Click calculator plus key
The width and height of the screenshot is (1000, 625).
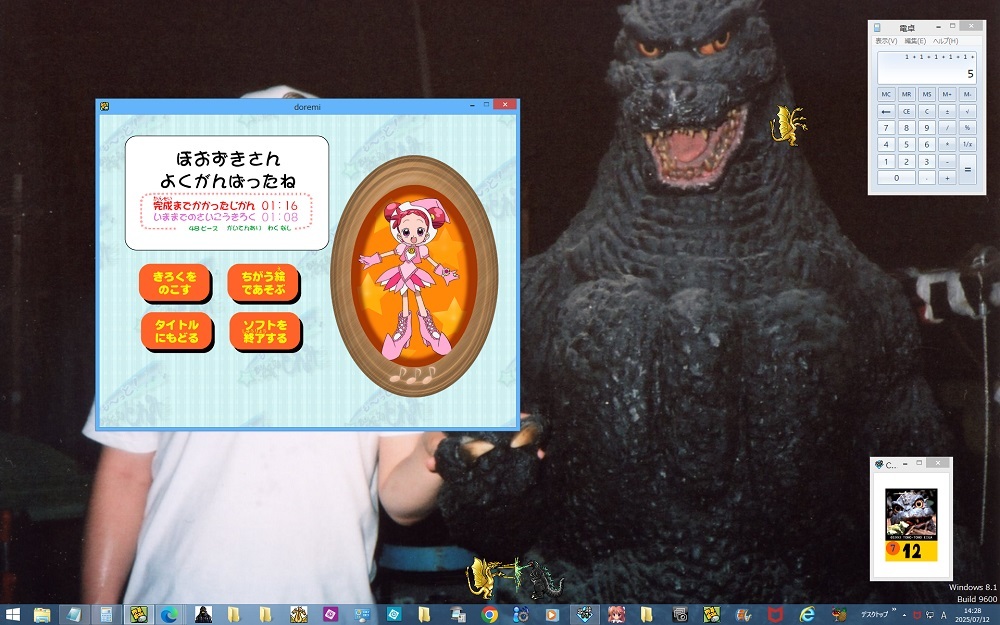[947, 178]
